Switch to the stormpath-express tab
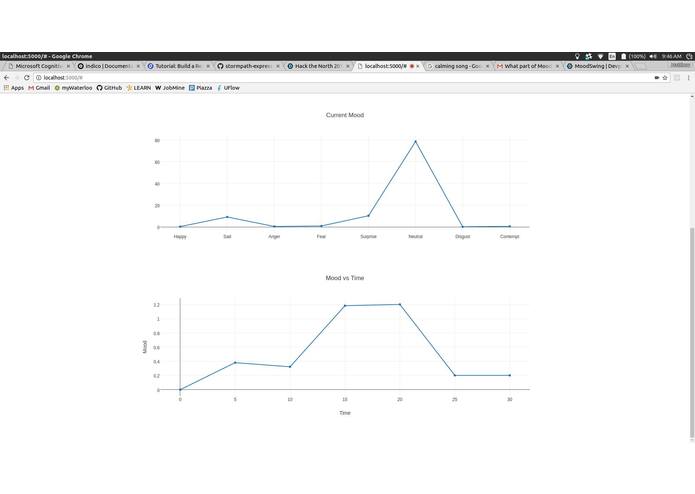This screenshot has width=695, height=494. pos(247,66)
